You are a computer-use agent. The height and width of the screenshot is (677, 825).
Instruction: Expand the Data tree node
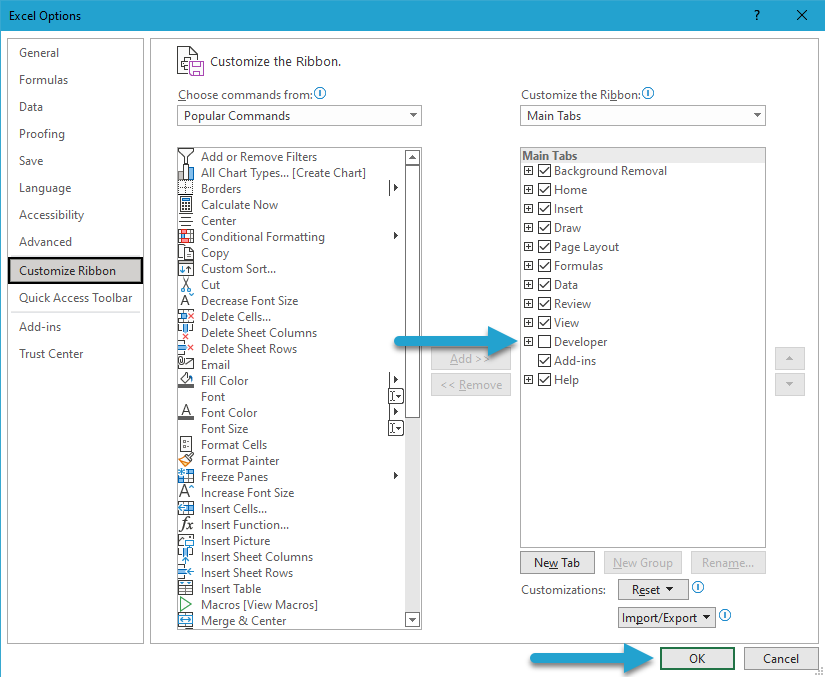[x=529, y=285]
